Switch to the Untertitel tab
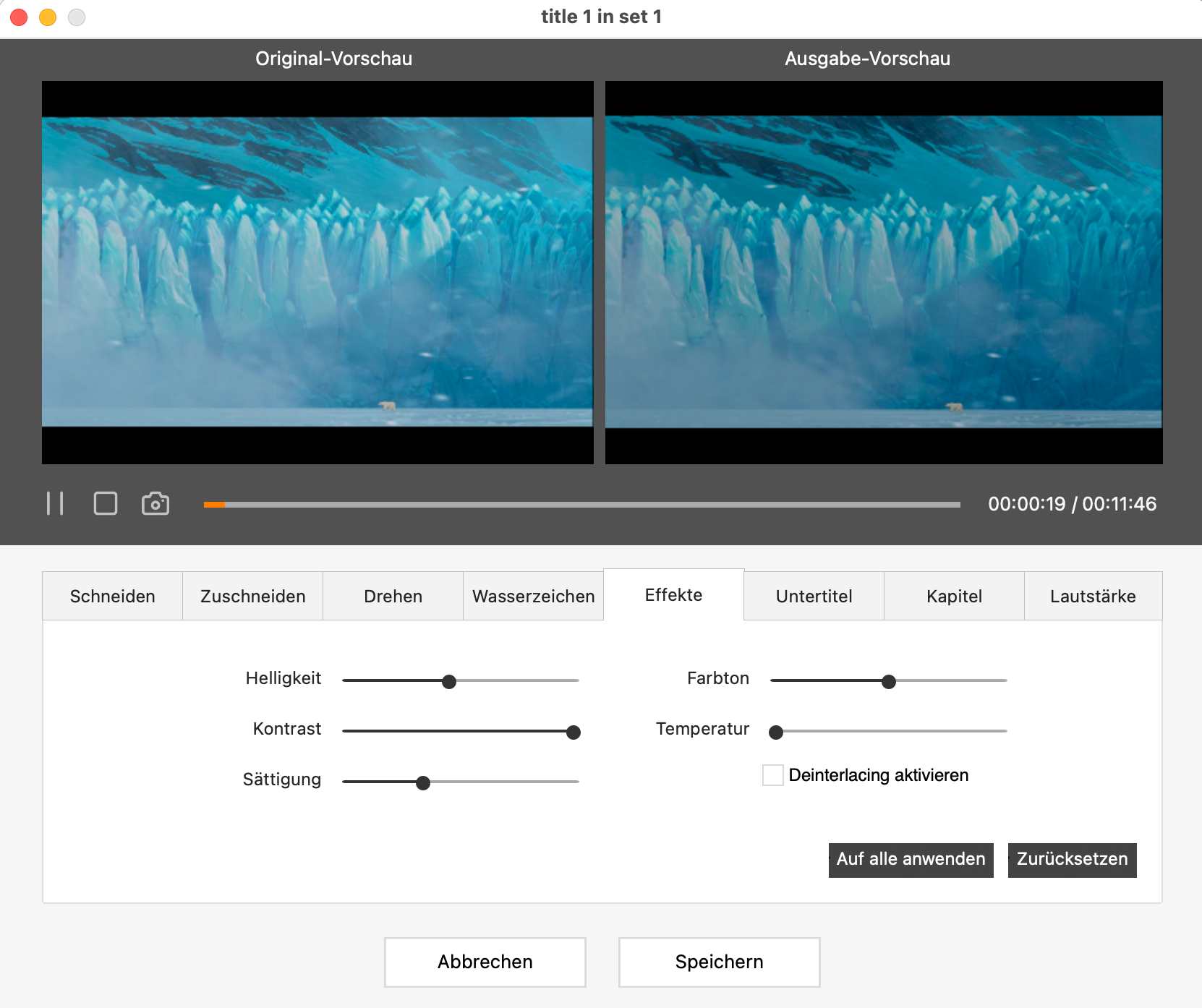 tap(814, 596)
